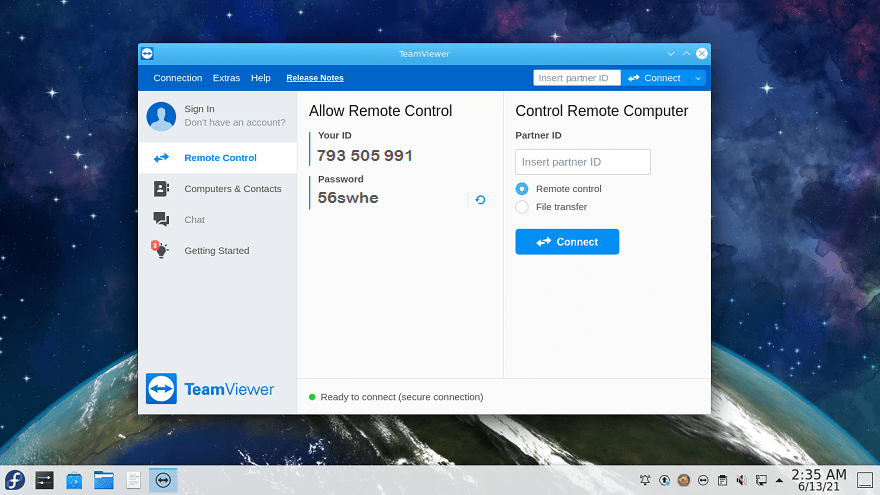Click the 'Don't have an account?' link

(235, 122)
